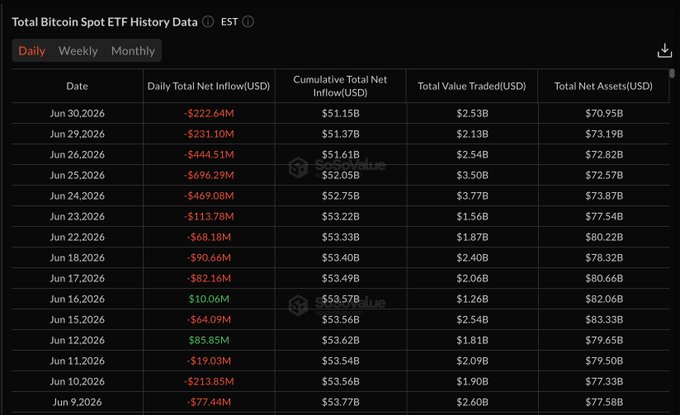Click the $2.60B value traded cell
This screenshot has width=680, height=415.
472,402
